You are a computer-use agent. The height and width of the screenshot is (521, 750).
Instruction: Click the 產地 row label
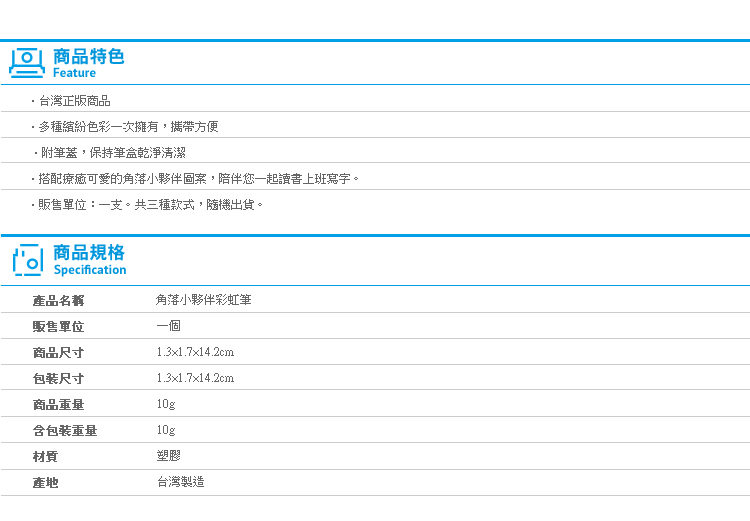click(45, 482)
